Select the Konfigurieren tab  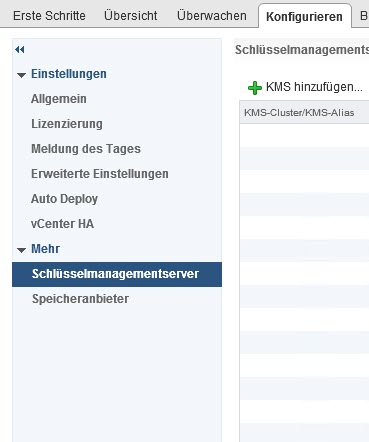pos(304,16)
